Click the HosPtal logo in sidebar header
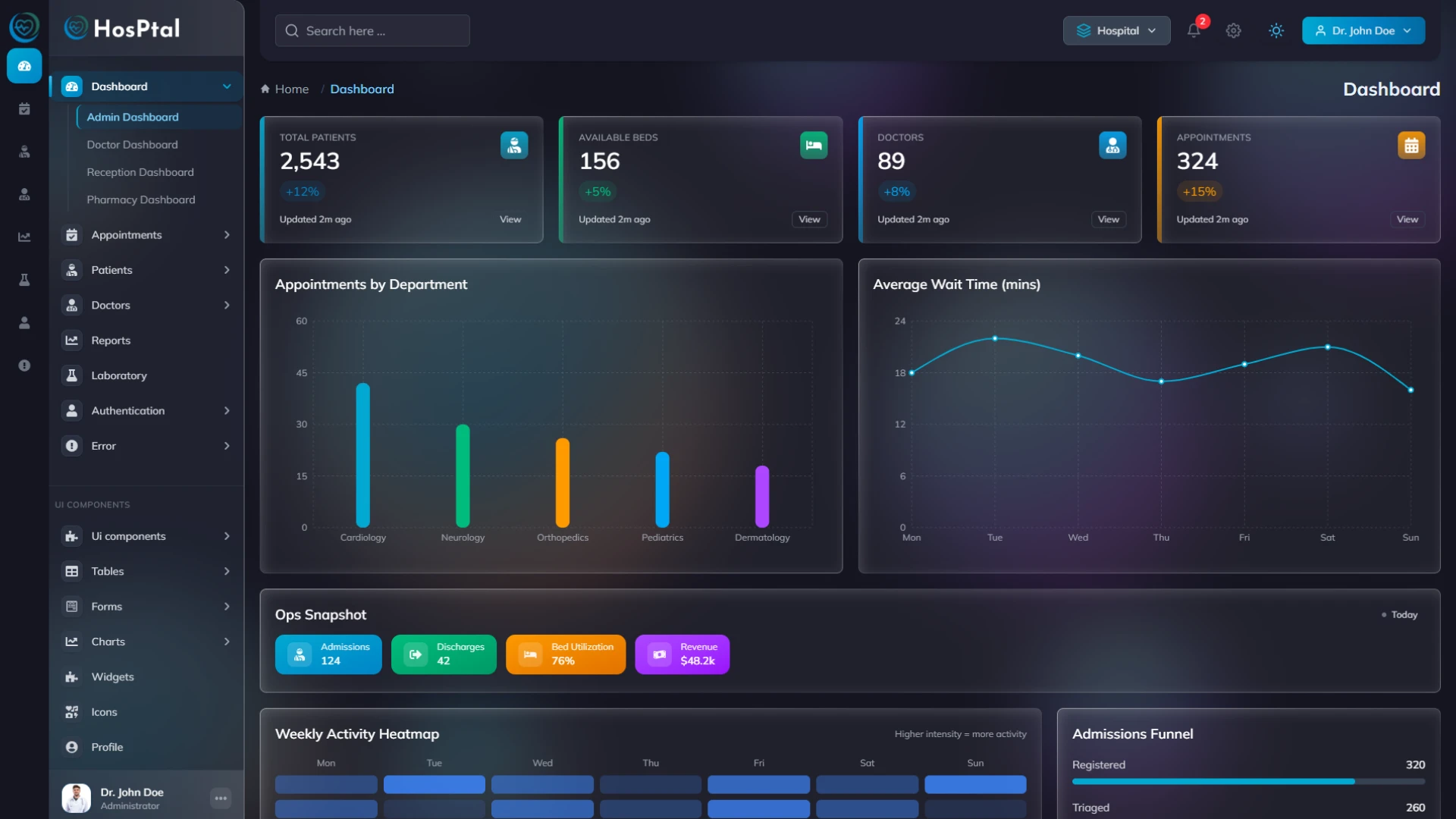 pos(122,28)
